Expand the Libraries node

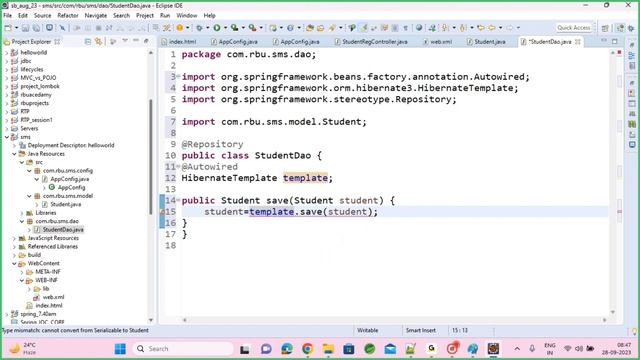[22, 213]
